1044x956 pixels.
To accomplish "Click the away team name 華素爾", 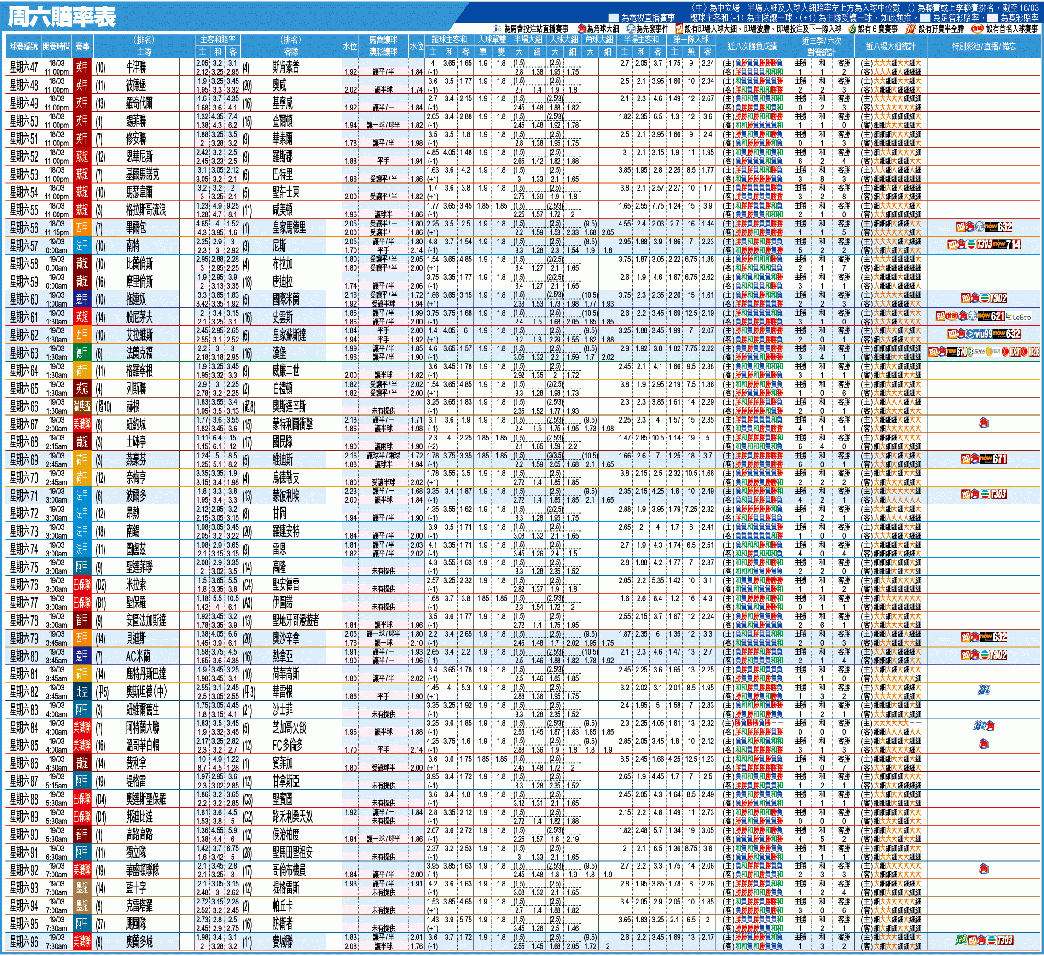I will tap(282, 138).
